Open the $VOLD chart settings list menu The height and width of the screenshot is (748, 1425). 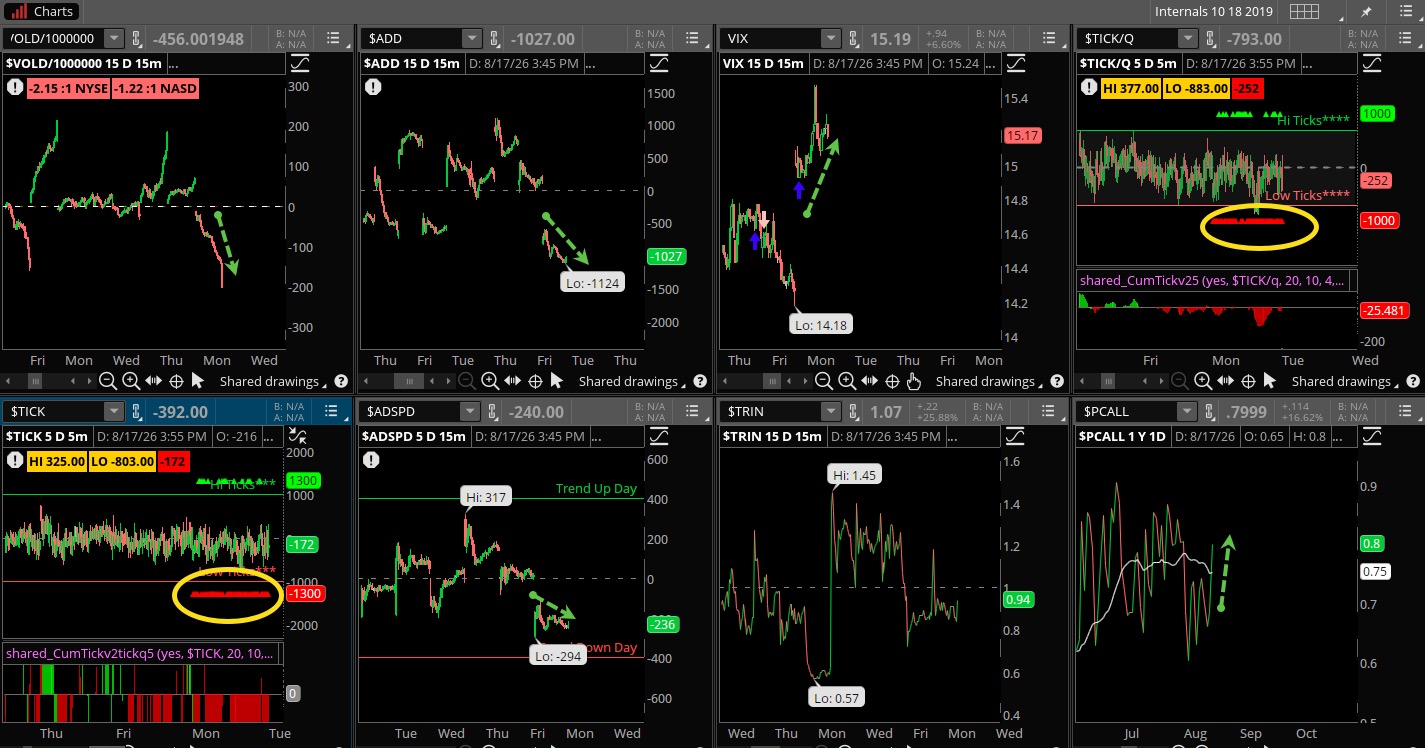click(332, 38)
